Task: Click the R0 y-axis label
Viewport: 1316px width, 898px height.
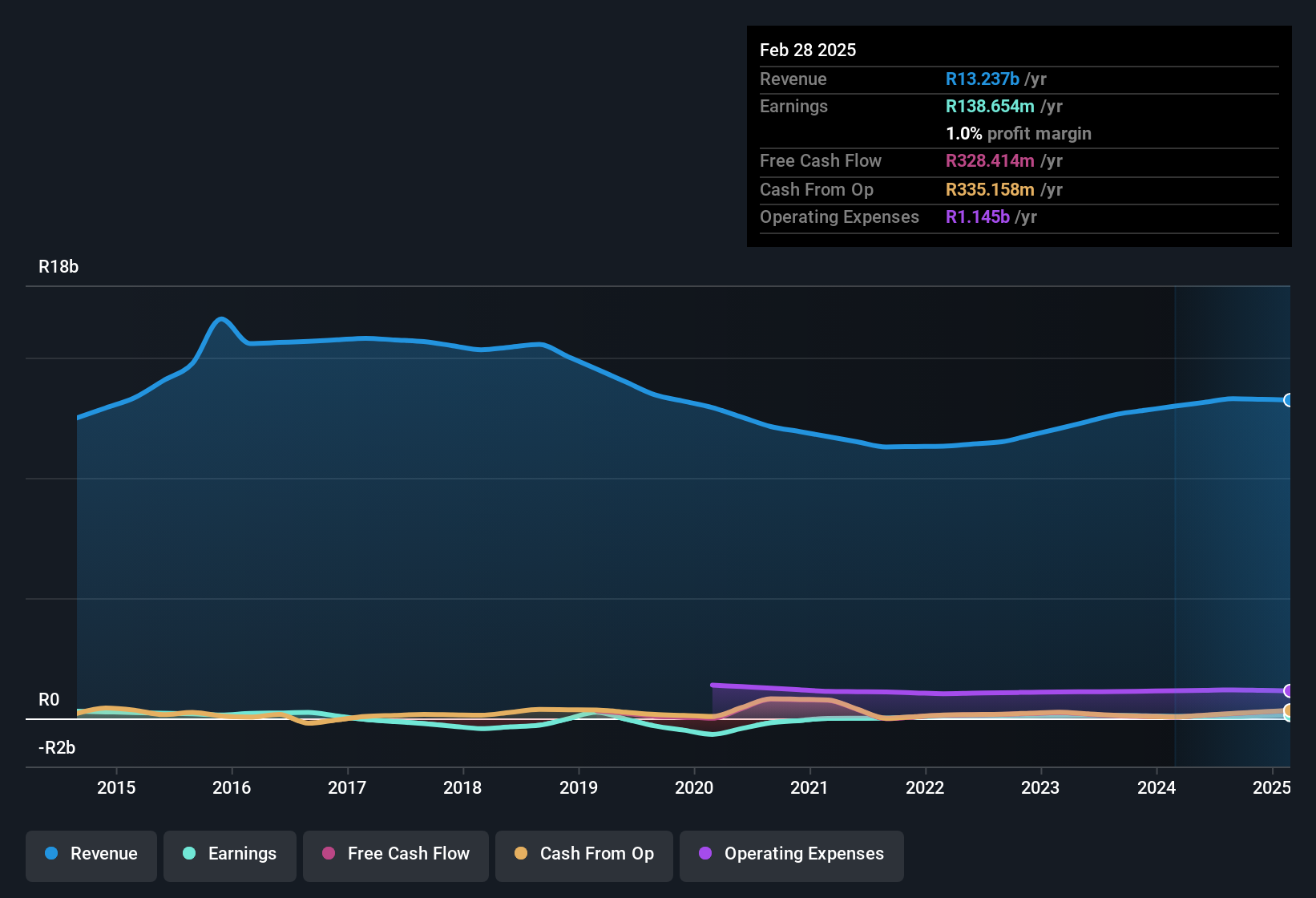Action: [x=49, y=700]
